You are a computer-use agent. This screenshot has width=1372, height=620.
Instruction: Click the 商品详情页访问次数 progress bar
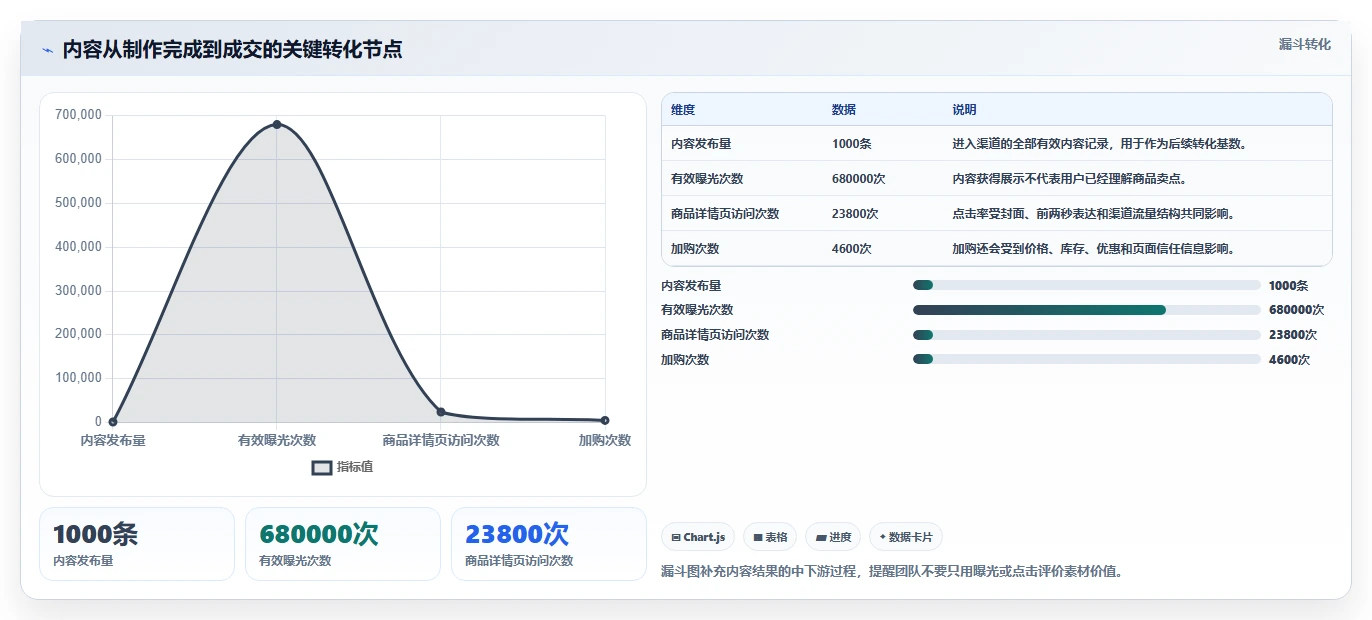coord(1087,335)
